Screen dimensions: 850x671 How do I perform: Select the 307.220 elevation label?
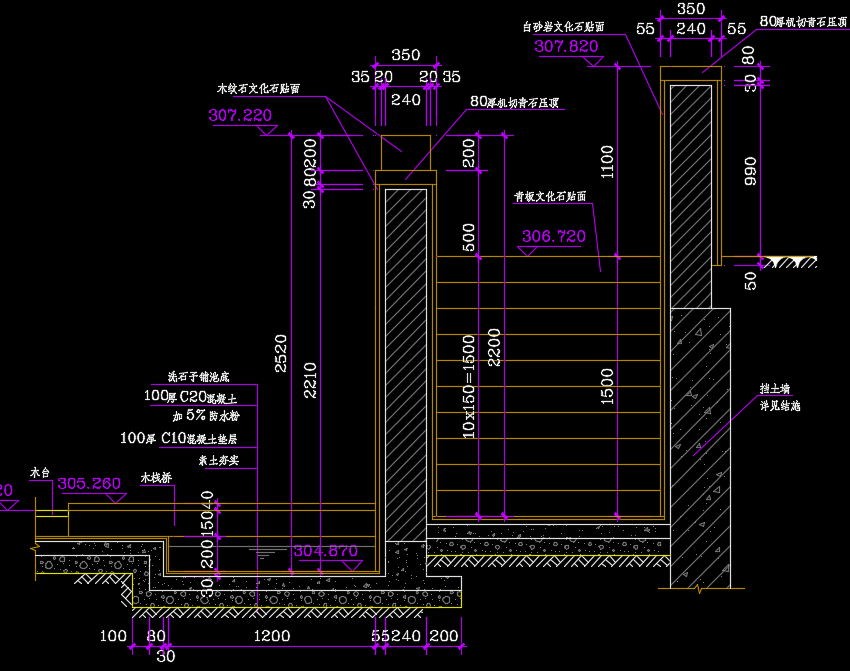pyautogui.click(x=240, y=115)
